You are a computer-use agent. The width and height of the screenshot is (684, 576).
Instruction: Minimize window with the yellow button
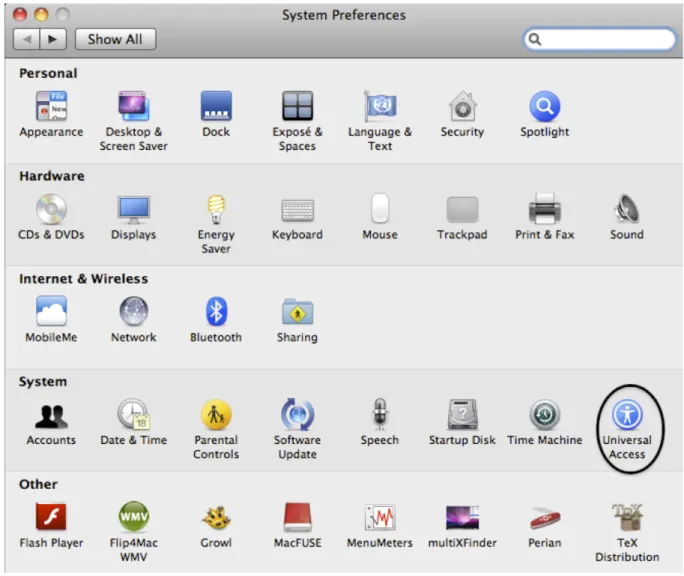click(41, 15)
